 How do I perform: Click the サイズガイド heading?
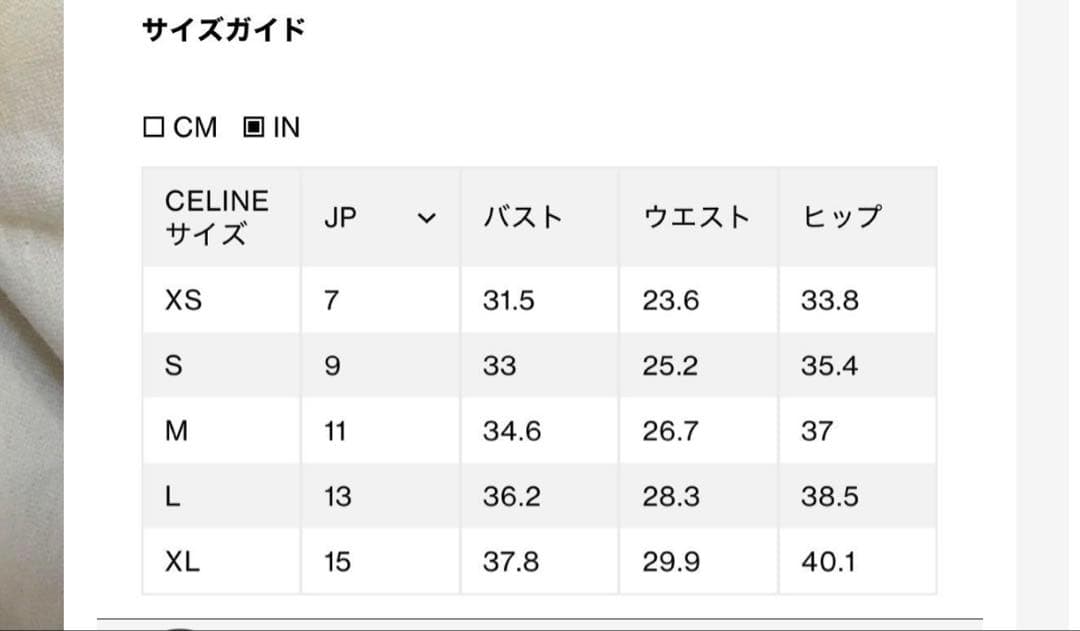pos(224,30)
